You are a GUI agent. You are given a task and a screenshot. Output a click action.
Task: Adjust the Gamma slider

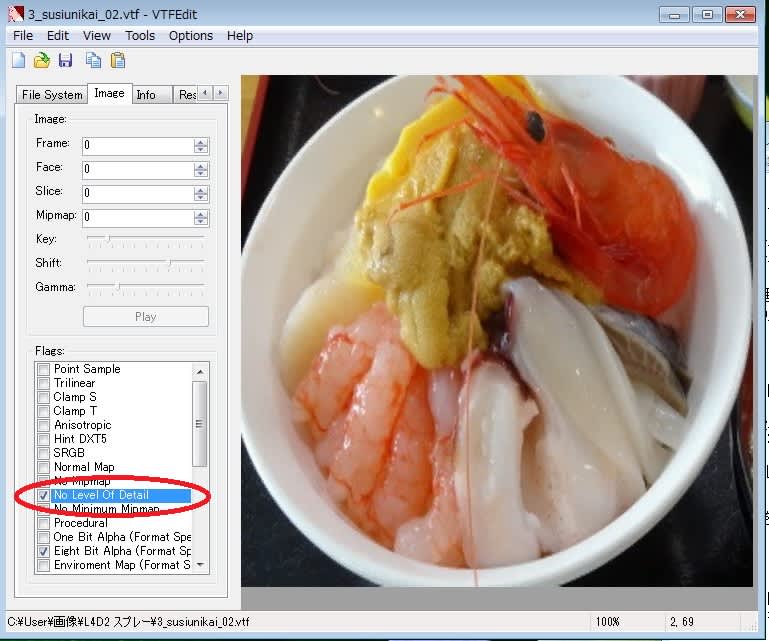pyautogui.click(x=117, y=287)
